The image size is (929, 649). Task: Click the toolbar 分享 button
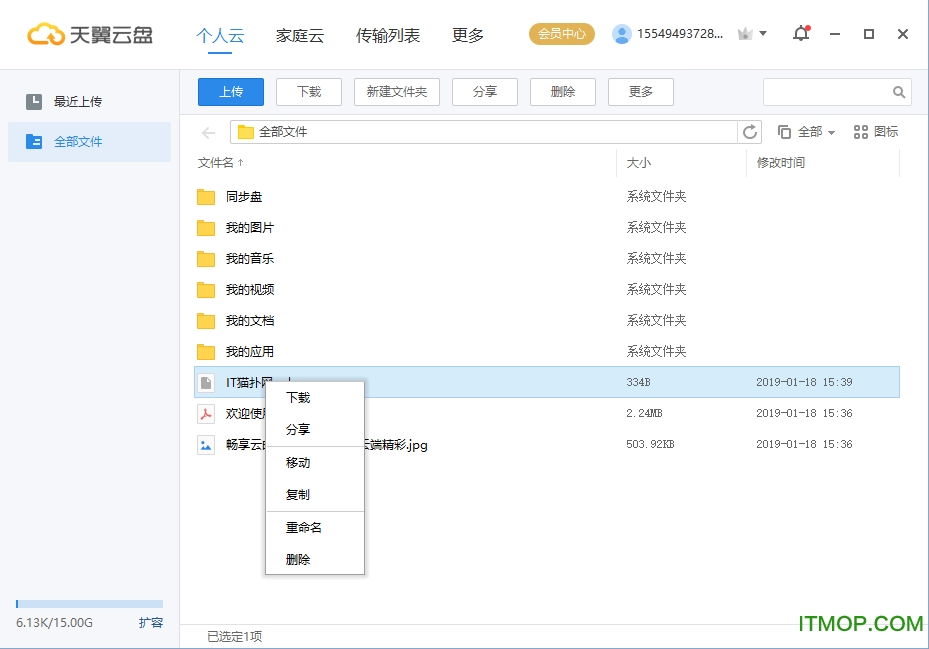pyautogui.click(x=485, y=92)
